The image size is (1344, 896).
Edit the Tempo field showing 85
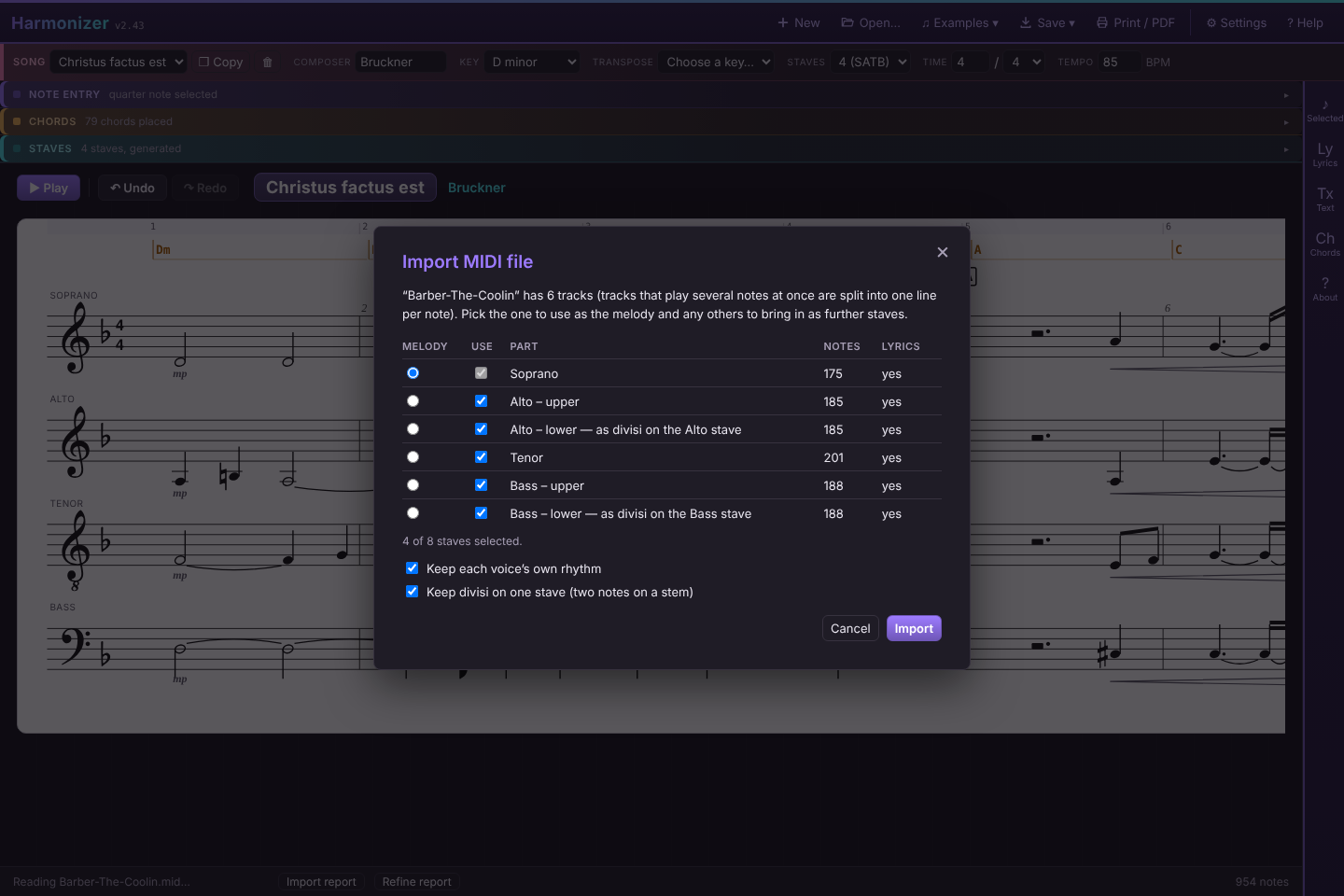pyautogui.click(x=1118, y=62)
